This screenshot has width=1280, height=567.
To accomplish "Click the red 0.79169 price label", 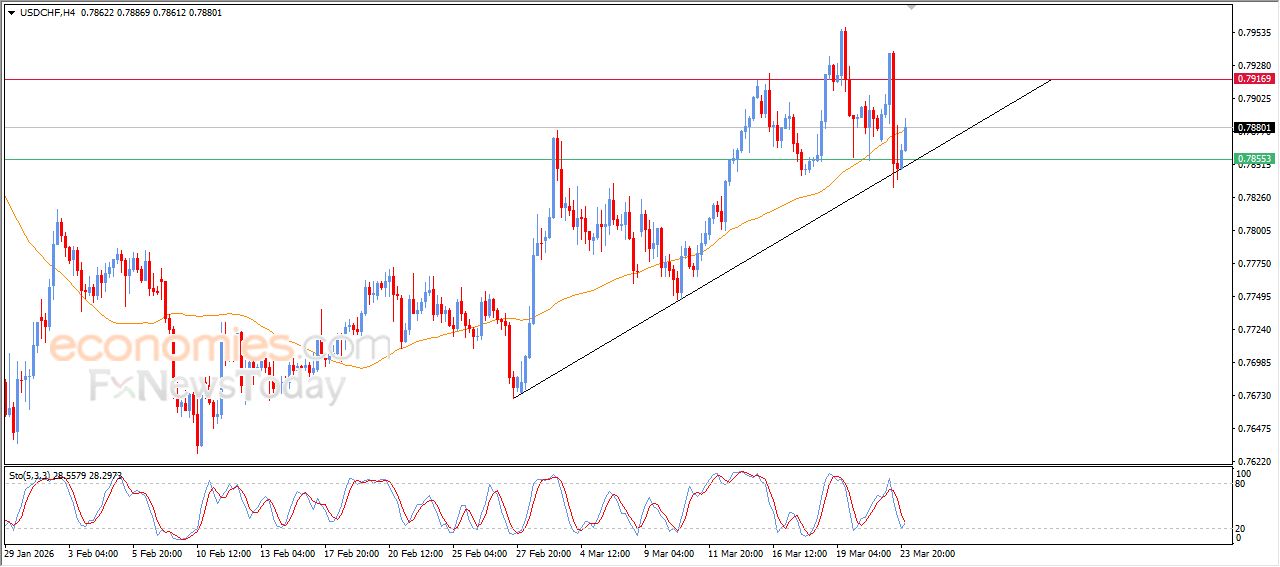I will click(x=1254, y=79).
